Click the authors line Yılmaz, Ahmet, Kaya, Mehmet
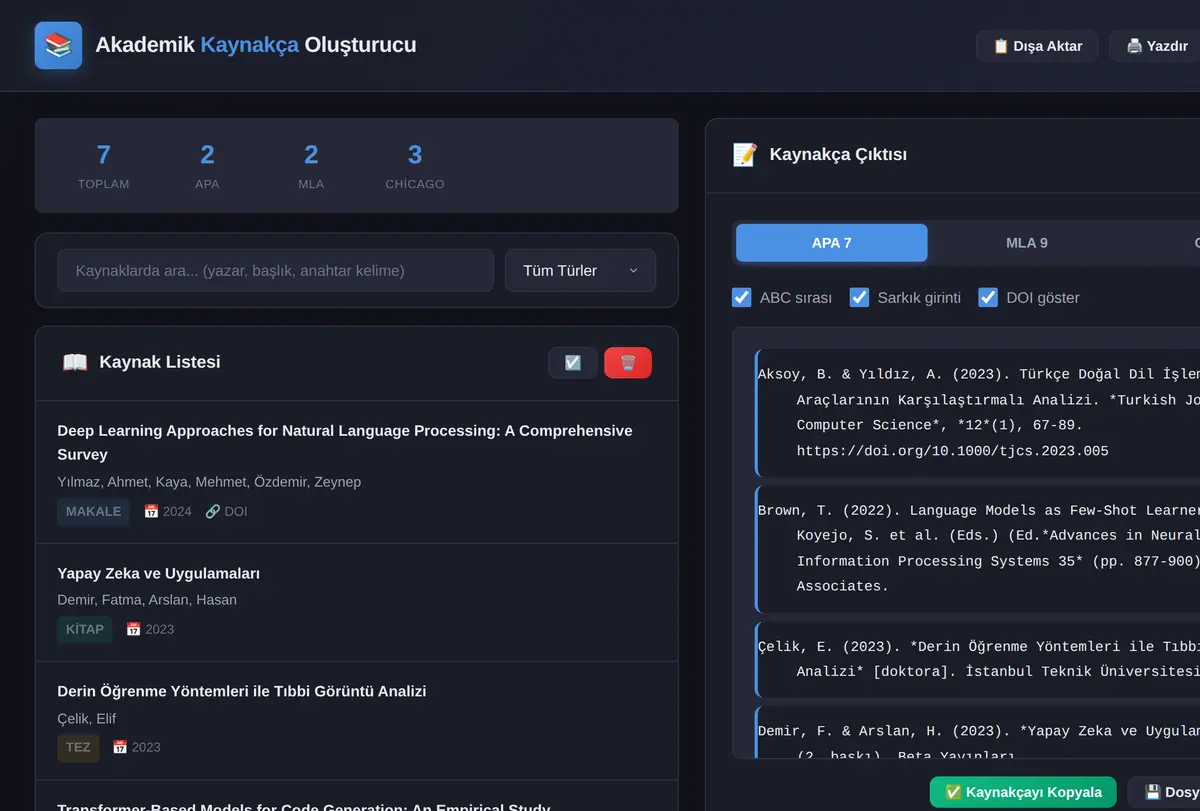Image resolution: width=1200 pixels, height=811 pixels. 209,482
